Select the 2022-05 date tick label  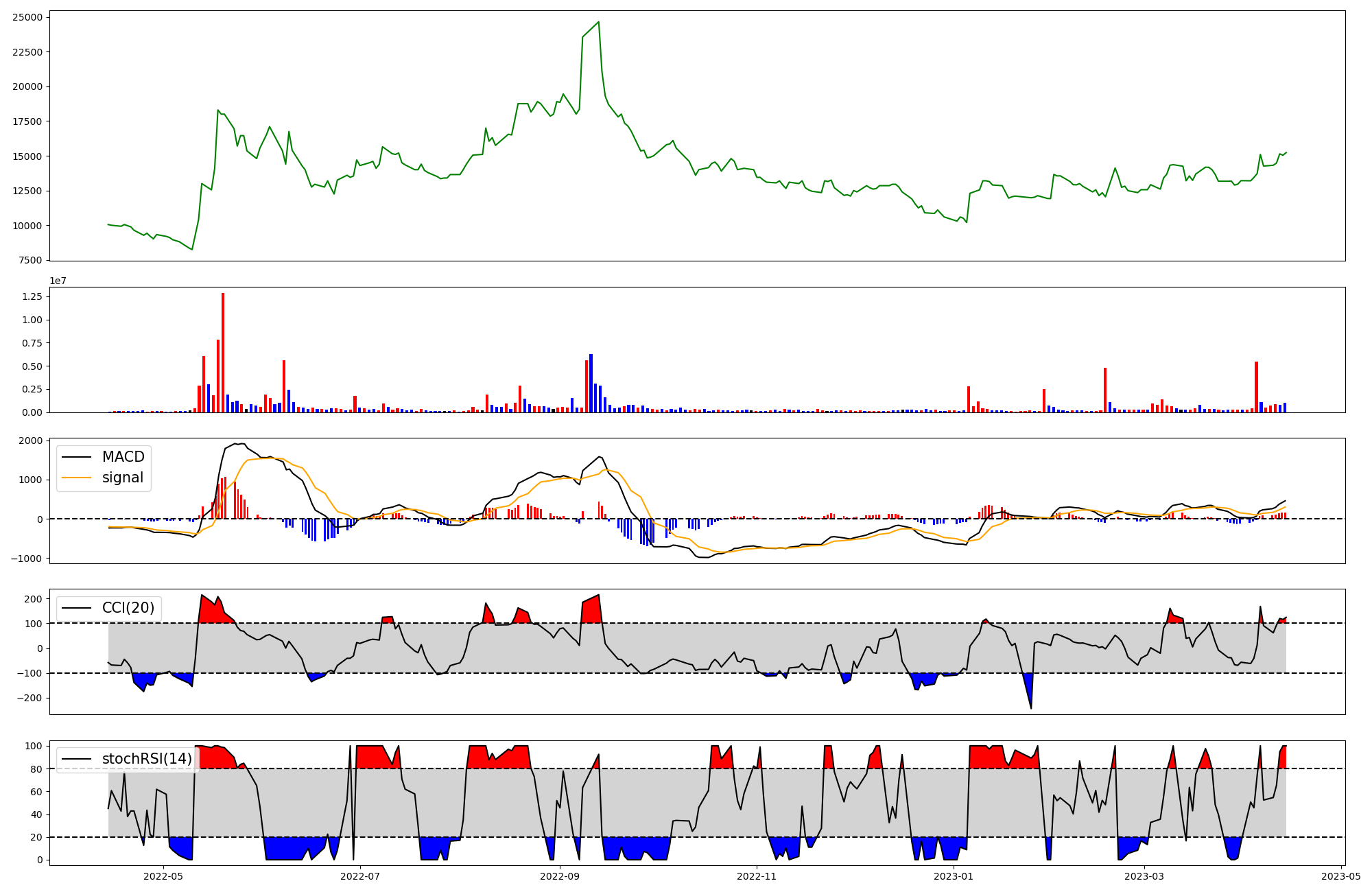[163, 876]
